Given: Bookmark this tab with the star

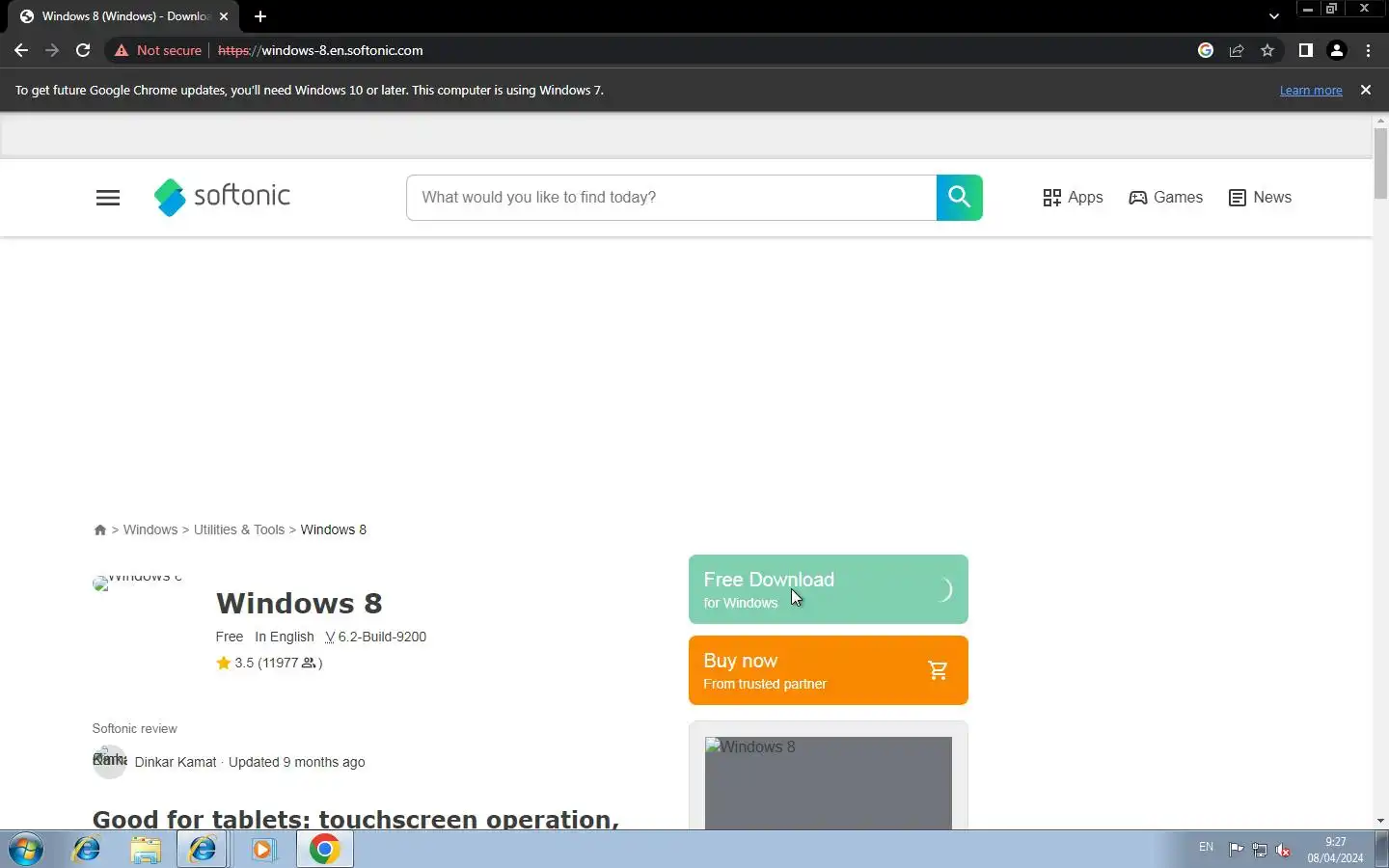Looking at the screenshot, I should pos(1267,50).
